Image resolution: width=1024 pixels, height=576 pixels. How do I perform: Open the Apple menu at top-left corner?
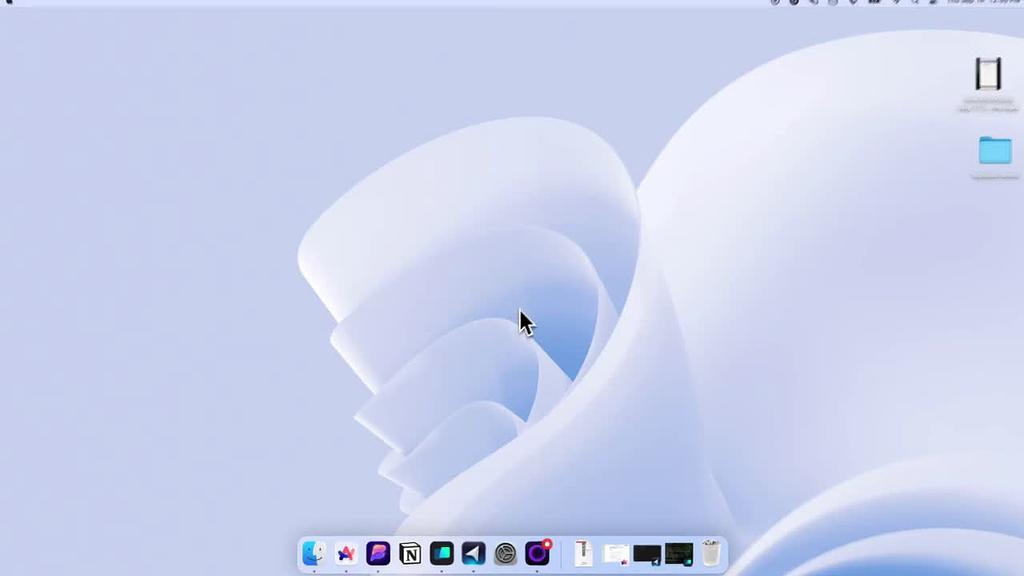[10, 2]
